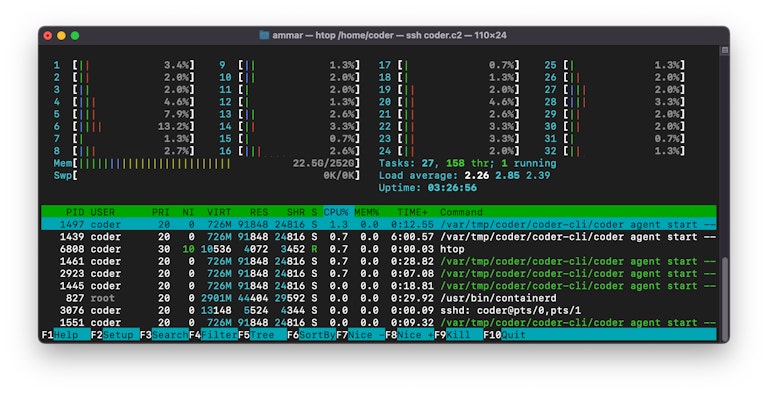
Task: Click the S state column header
Action: [314, 212]
